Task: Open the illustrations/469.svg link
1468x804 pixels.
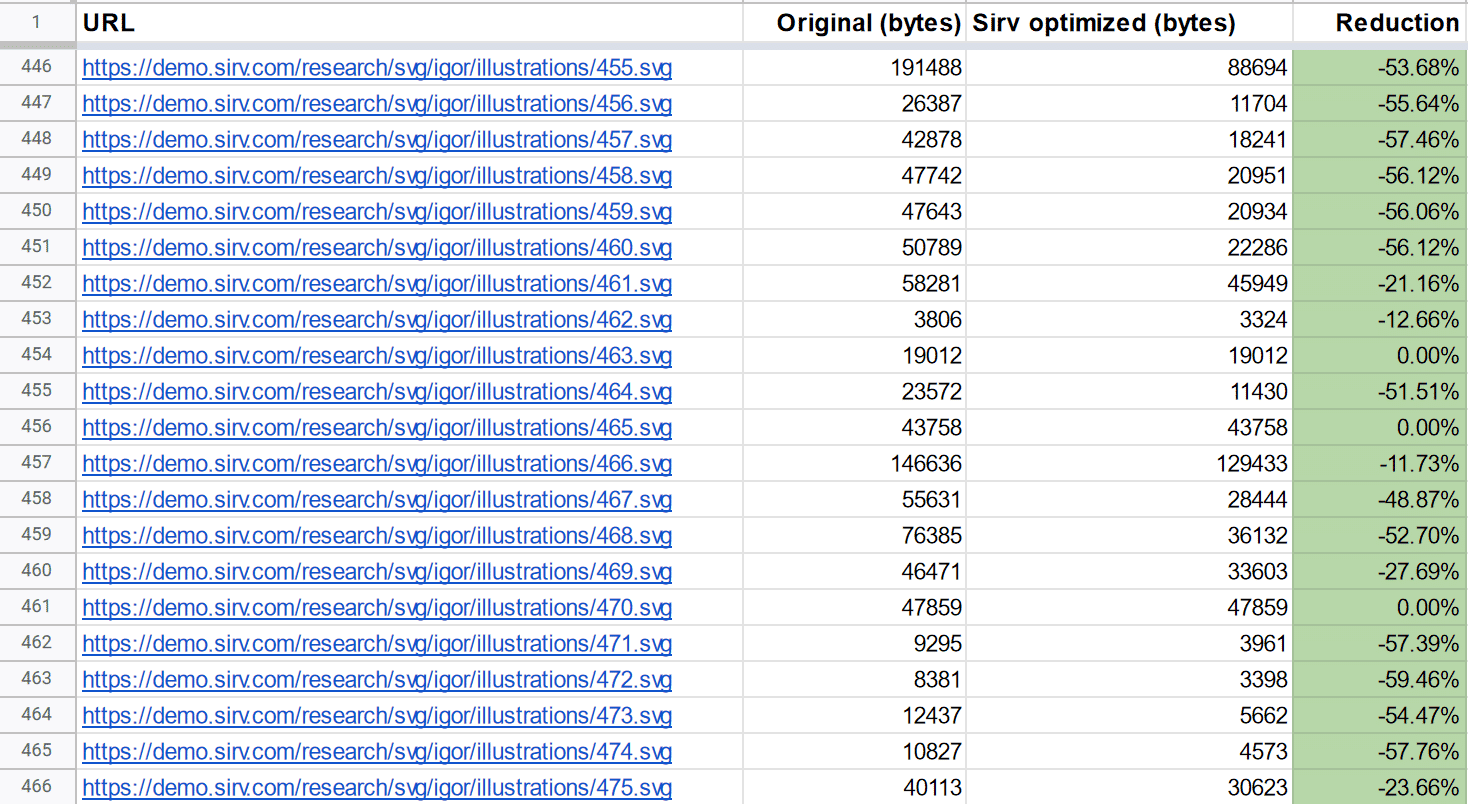Action: tap(377, 572)
